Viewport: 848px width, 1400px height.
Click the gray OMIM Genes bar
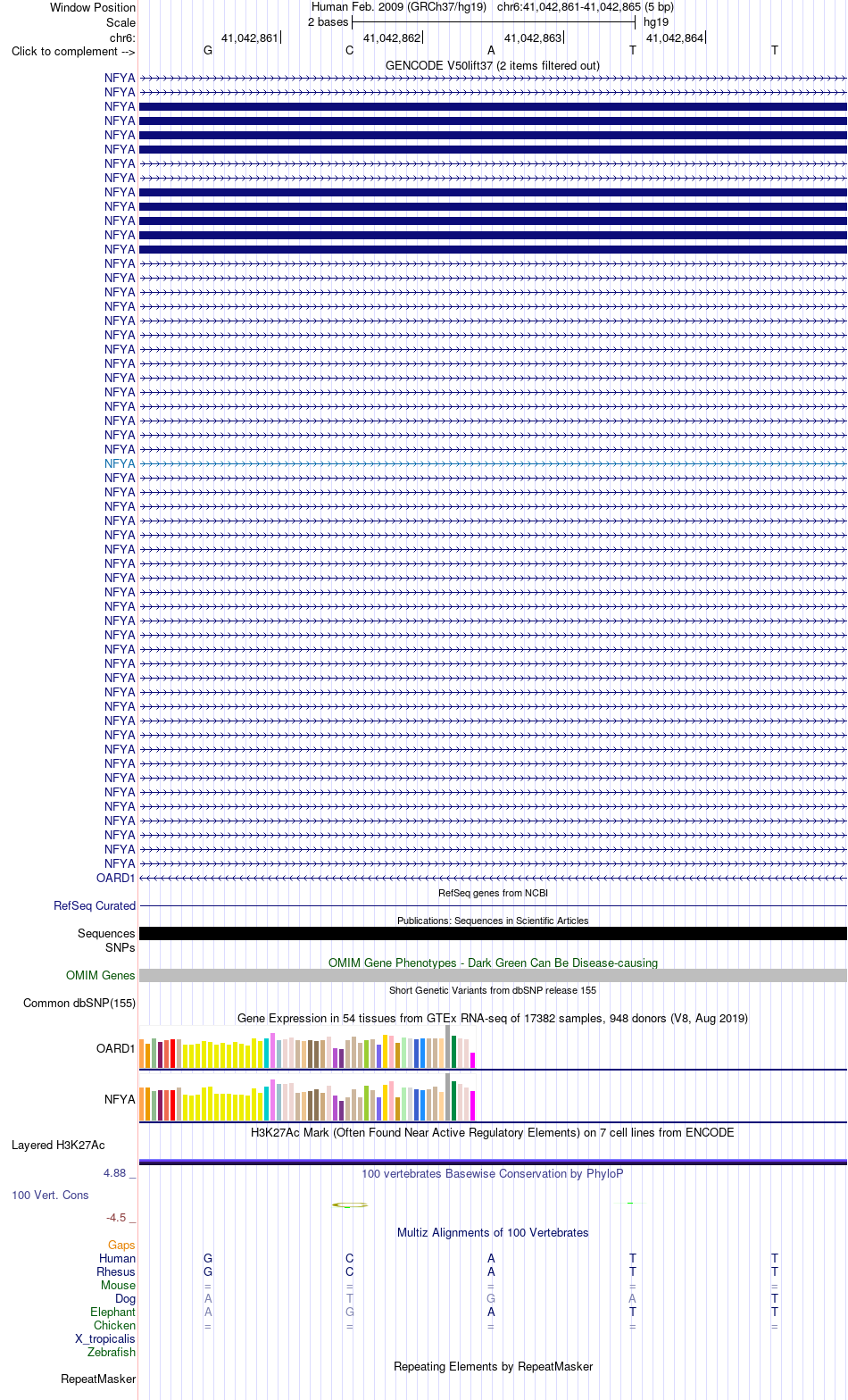click(493, 976)
